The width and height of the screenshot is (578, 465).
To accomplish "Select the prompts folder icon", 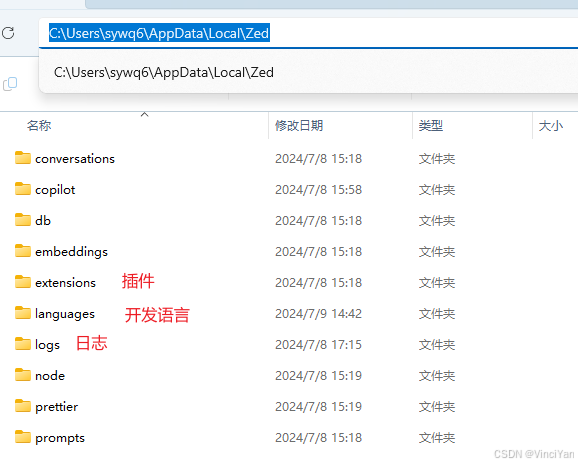I will [x=23, y=437].
